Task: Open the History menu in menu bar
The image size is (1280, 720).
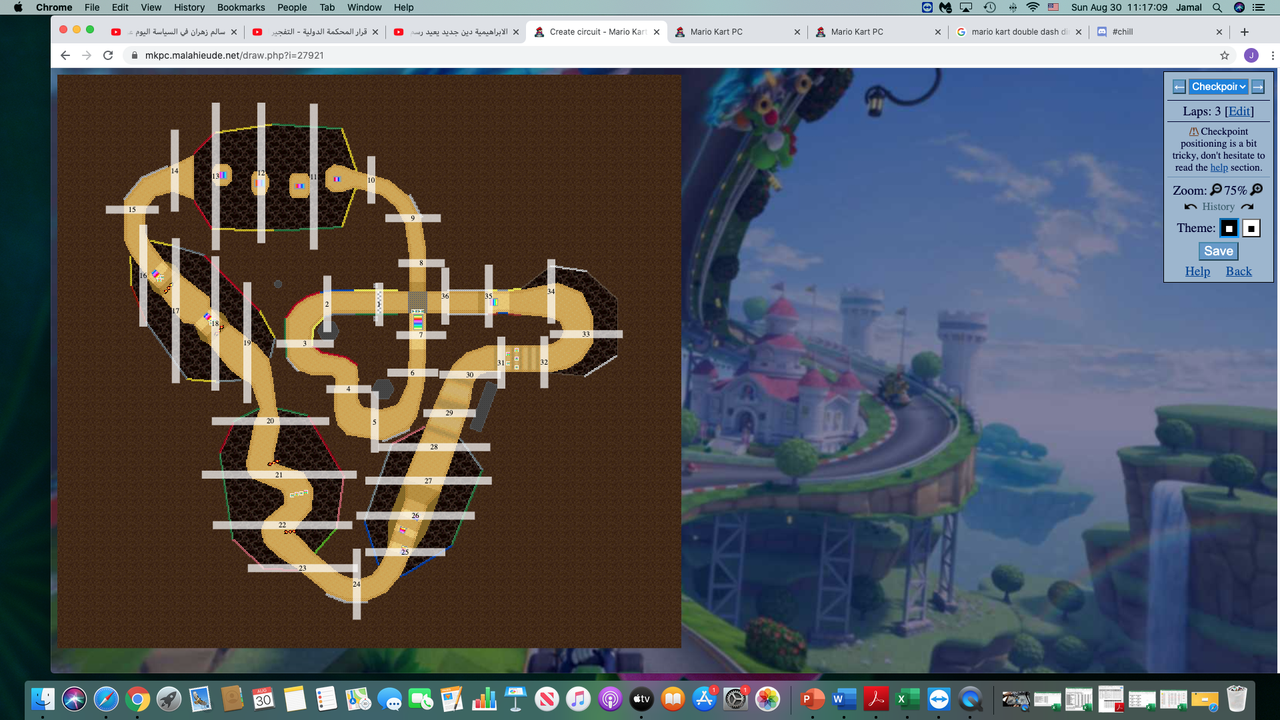Action: (x=189, y=7)
